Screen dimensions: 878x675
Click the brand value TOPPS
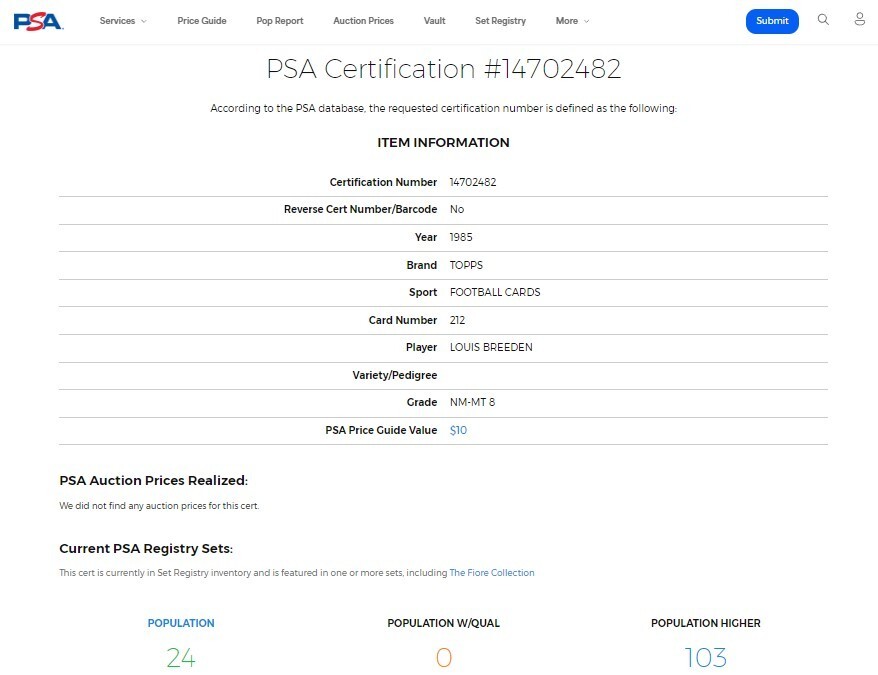coord(466,265)
